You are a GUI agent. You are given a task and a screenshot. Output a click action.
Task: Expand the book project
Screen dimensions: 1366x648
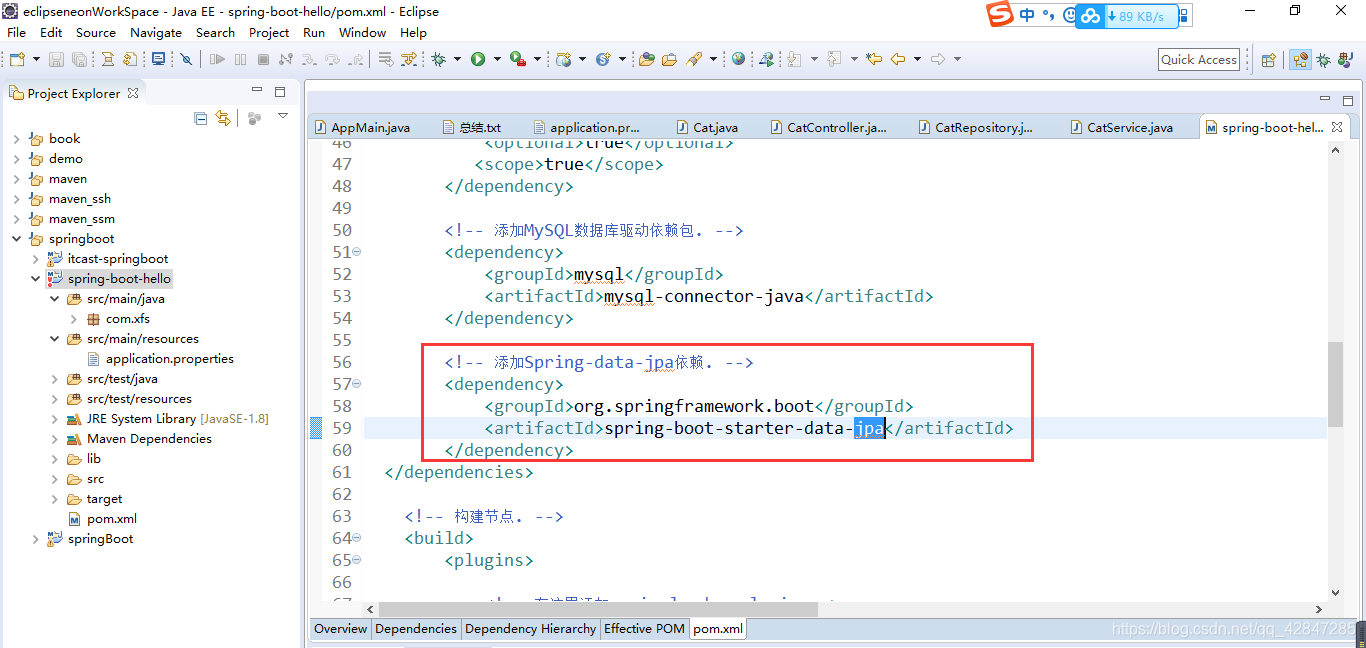click(x=16, y=139)
